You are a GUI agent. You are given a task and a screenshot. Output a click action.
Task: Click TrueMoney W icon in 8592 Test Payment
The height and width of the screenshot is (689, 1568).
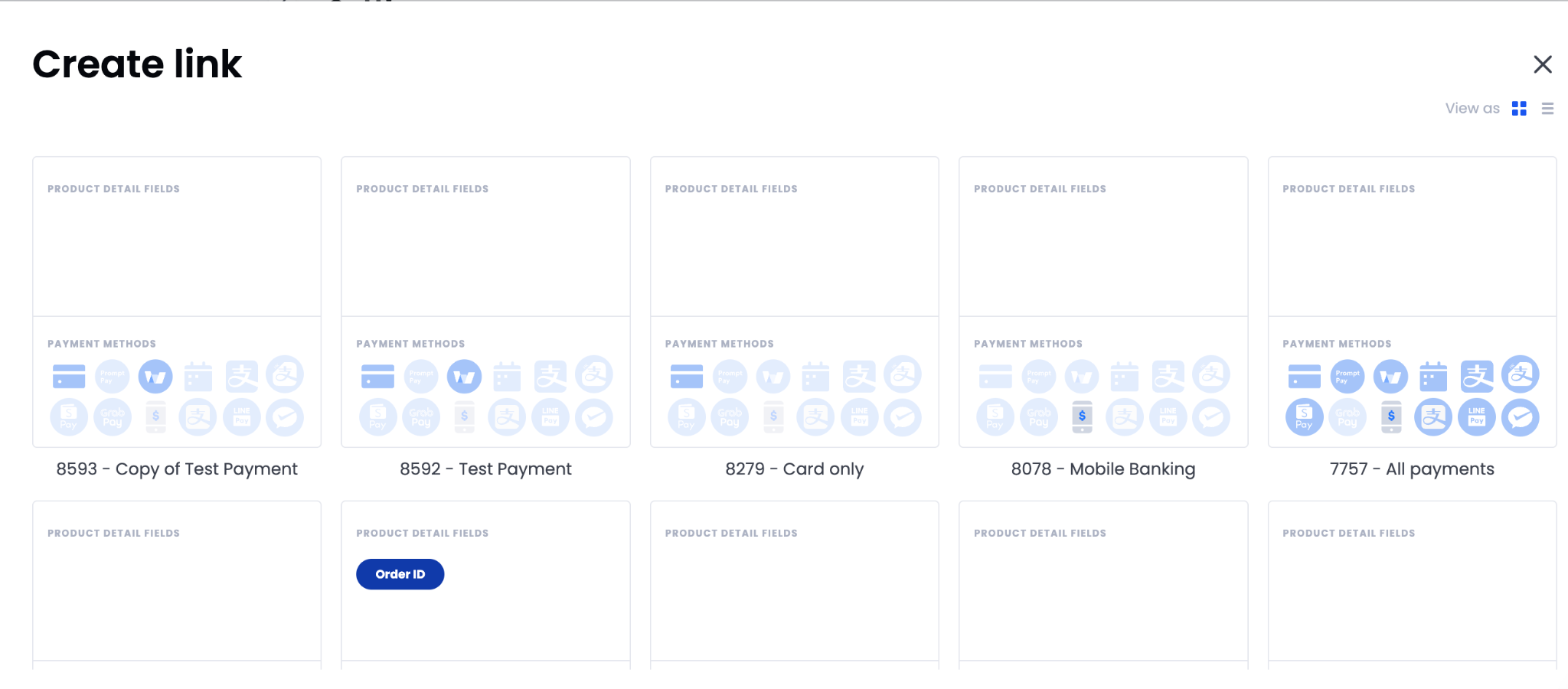click(464, 376)
